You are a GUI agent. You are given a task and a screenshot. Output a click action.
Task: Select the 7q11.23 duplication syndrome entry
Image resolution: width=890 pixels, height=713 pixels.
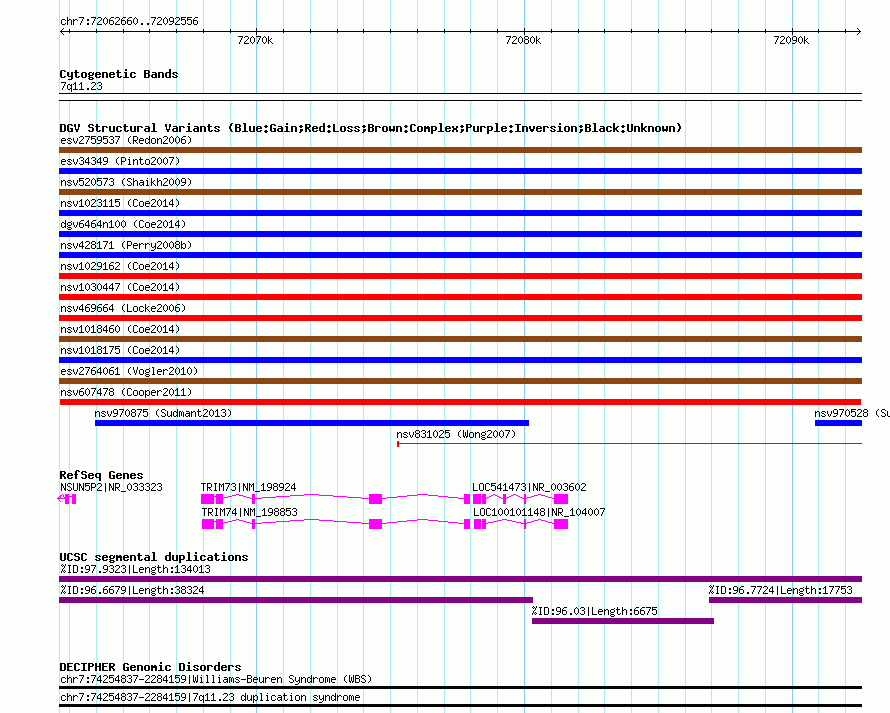pyautogui.click(x=210, y=697)
